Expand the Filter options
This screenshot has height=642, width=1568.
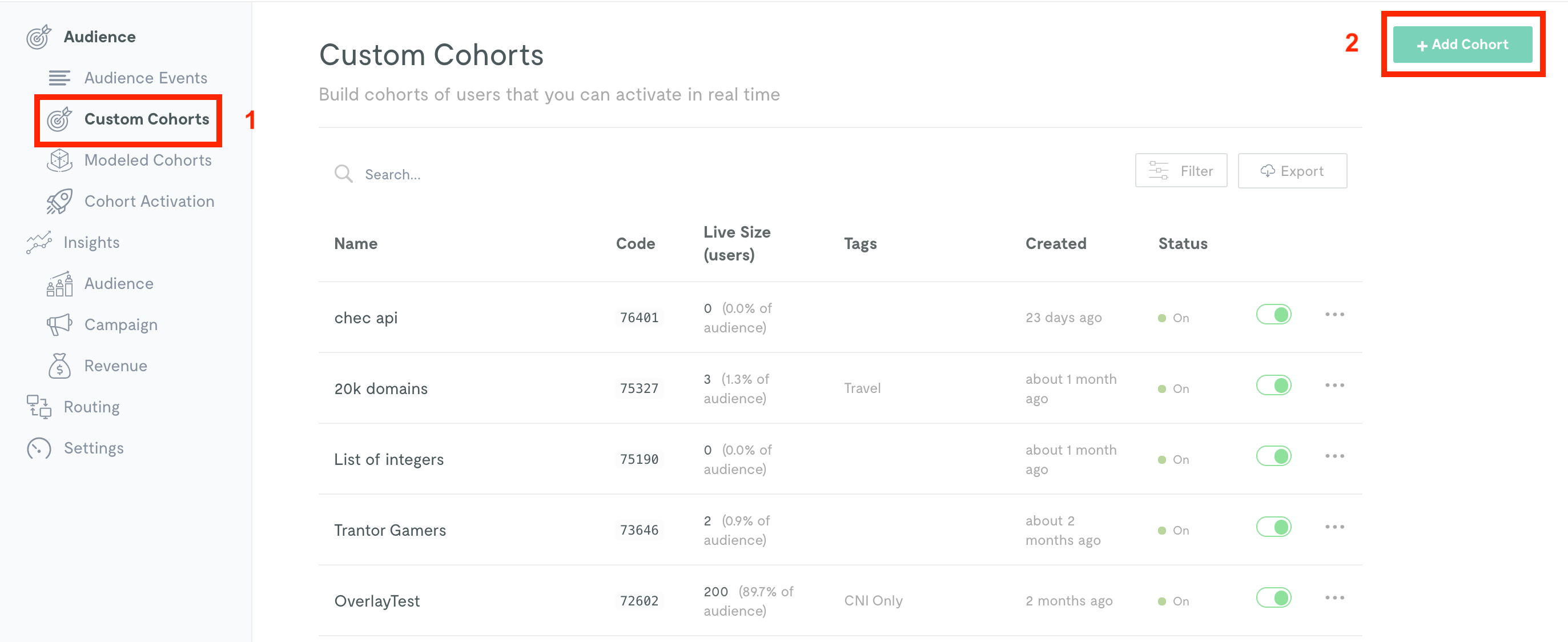(1180, 171)
